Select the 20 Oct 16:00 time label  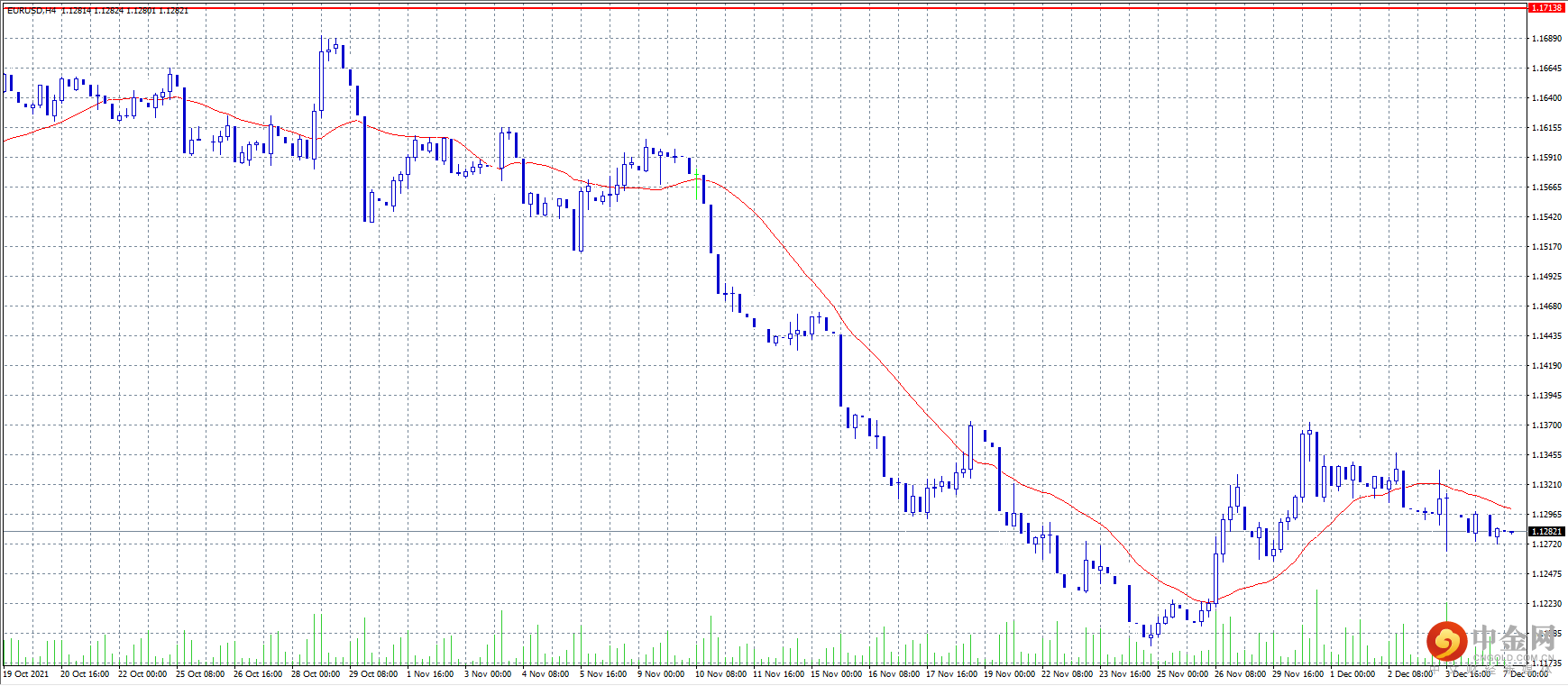click(85, 674)
